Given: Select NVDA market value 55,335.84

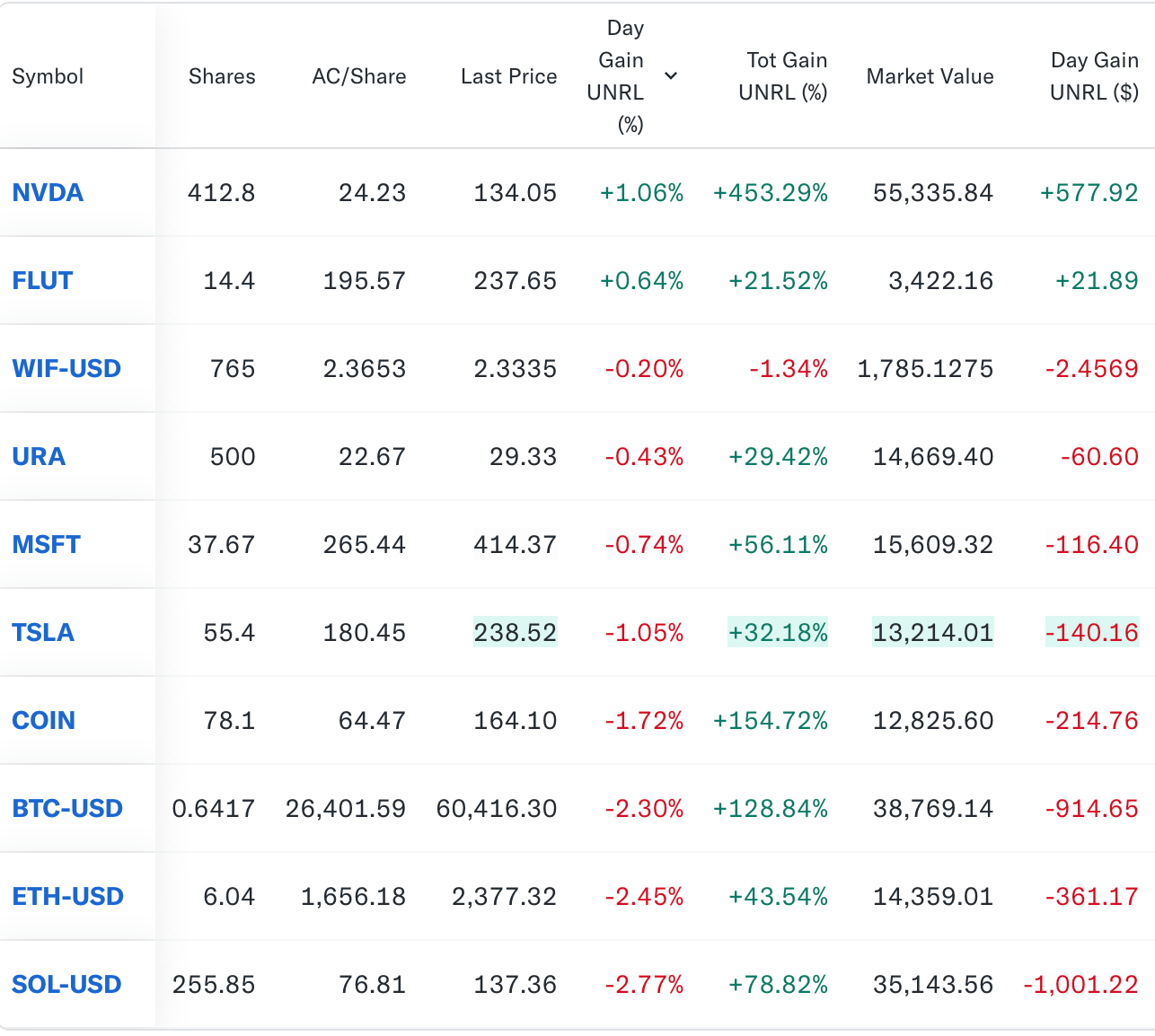Looking at the screenshot, I should 933,193.
